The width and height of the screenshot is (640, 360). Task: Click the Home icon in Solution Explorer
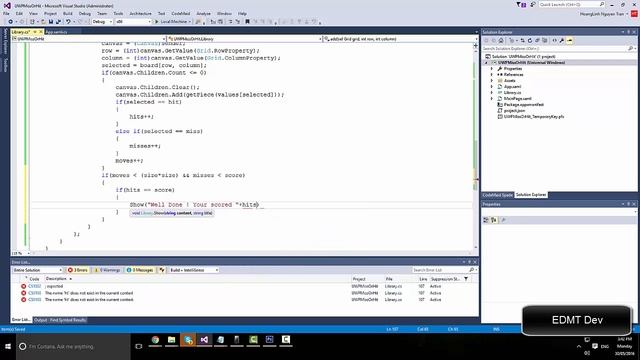501,40
